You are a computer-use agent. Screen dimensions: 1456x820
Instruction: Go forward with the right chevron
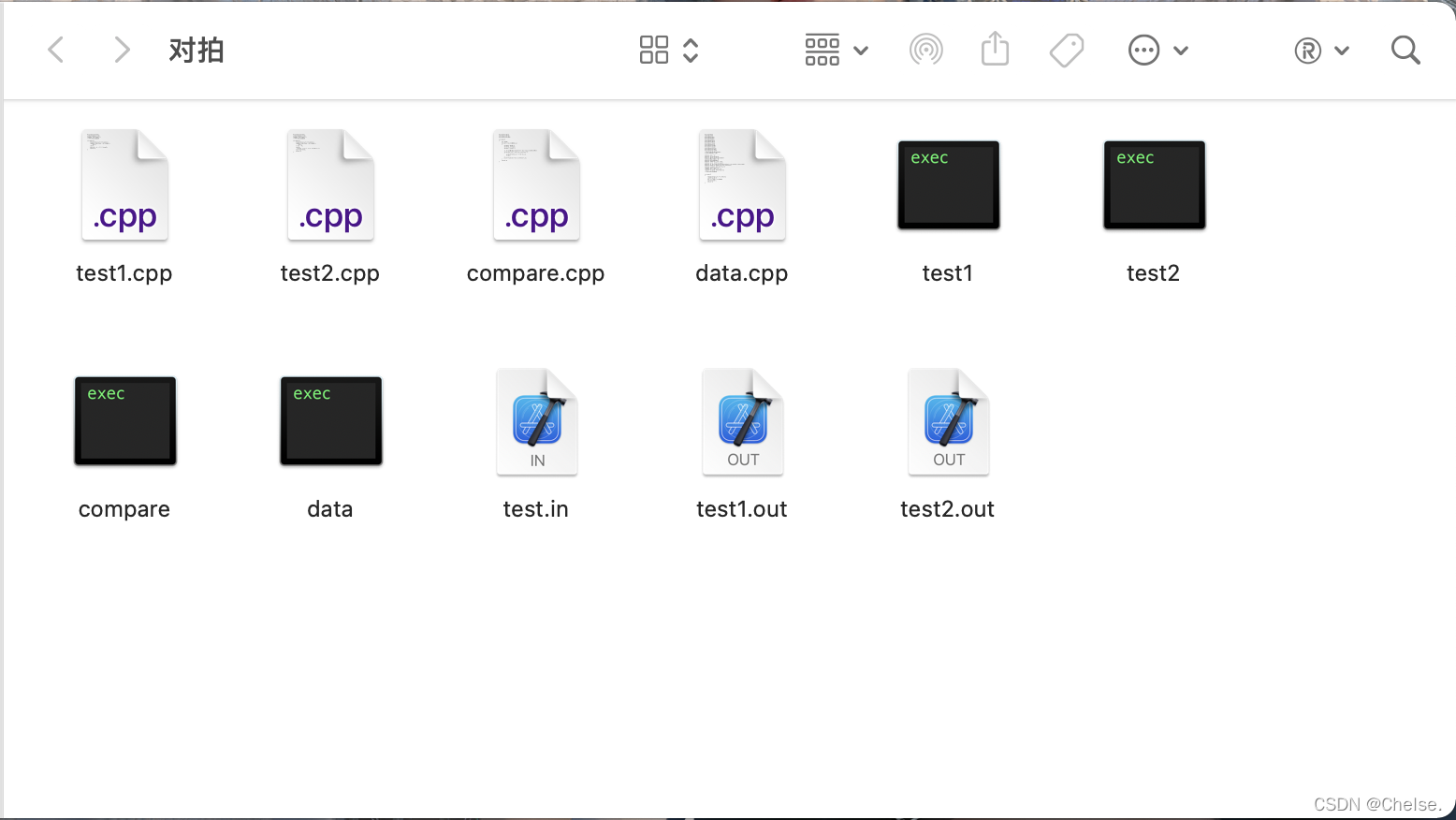pos(122,50)
